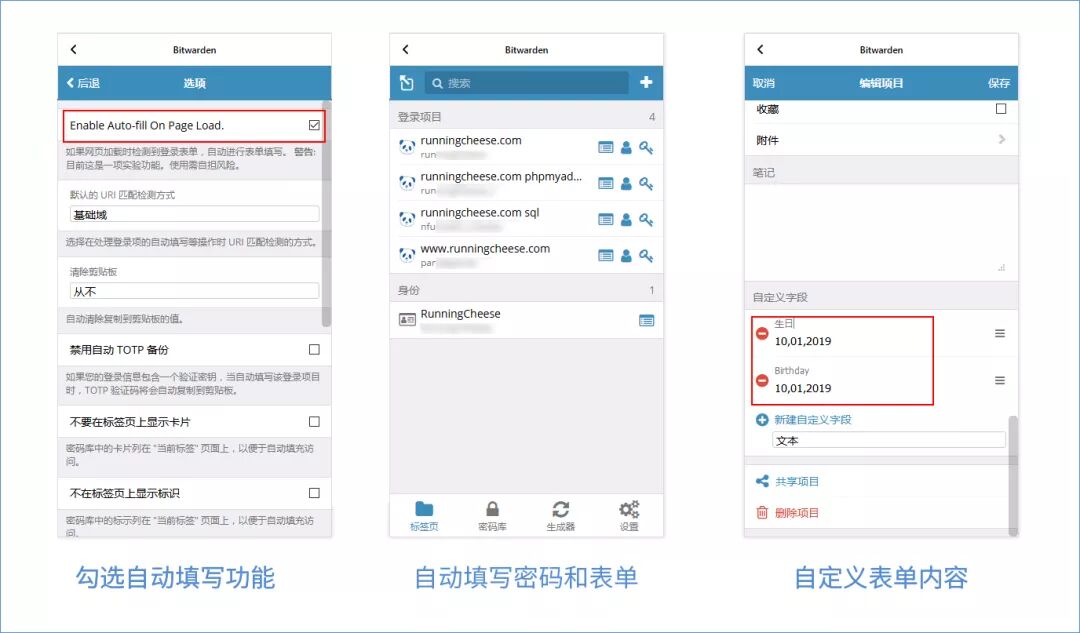
Task: Copy username icon for runningcheese.com sql entry
Action: click(626, 219)
